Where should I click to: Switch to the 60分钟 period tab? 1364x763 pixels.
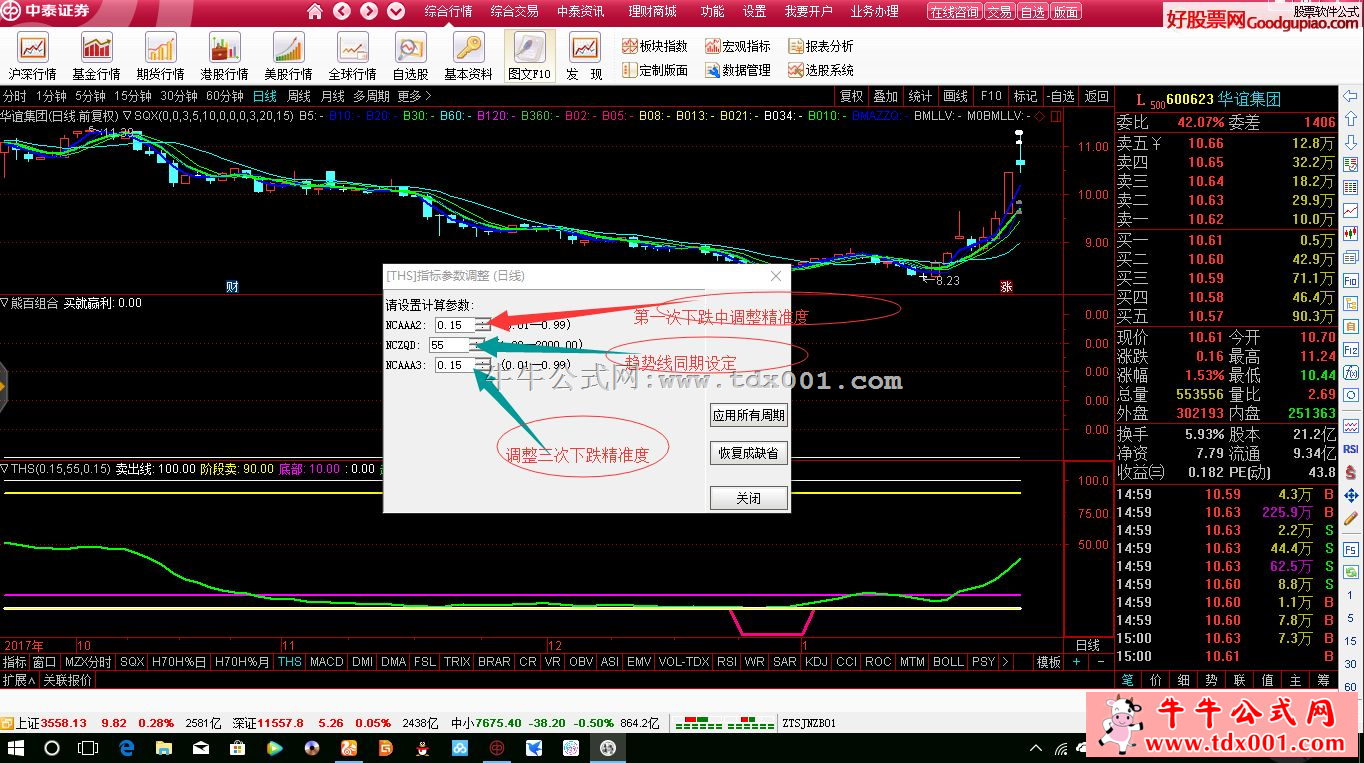pyautogui.click(x=224, y=96)
